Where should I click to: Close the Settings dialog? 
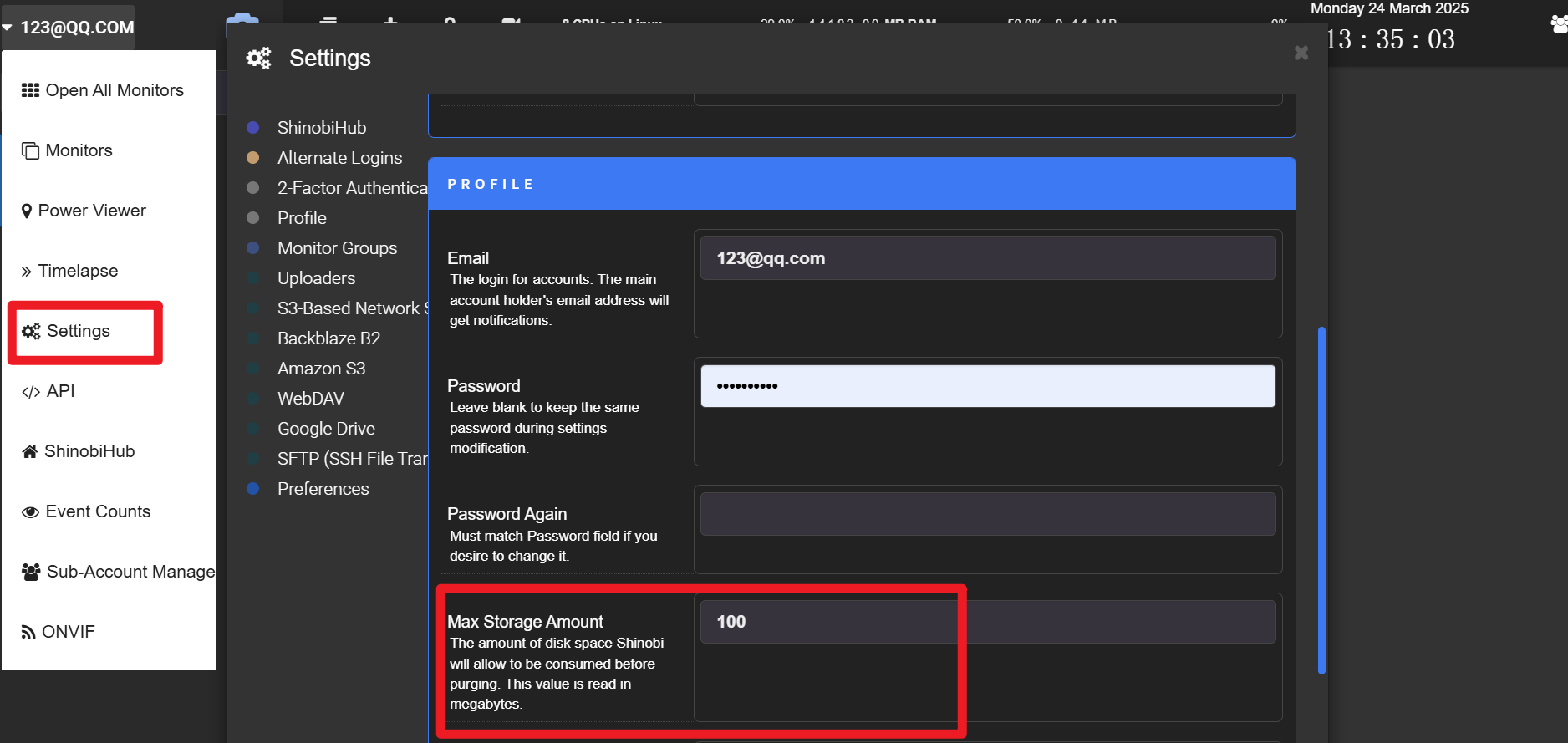[x=1301, y=53]
